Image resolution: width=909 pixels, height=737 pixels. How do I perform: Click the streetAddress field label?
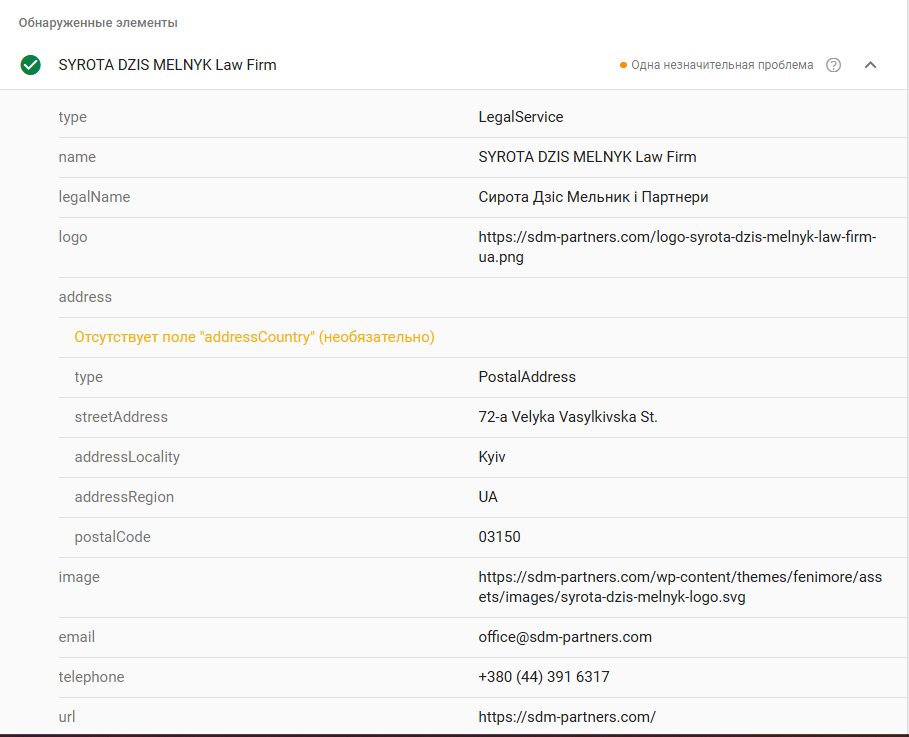click(121, 417)
